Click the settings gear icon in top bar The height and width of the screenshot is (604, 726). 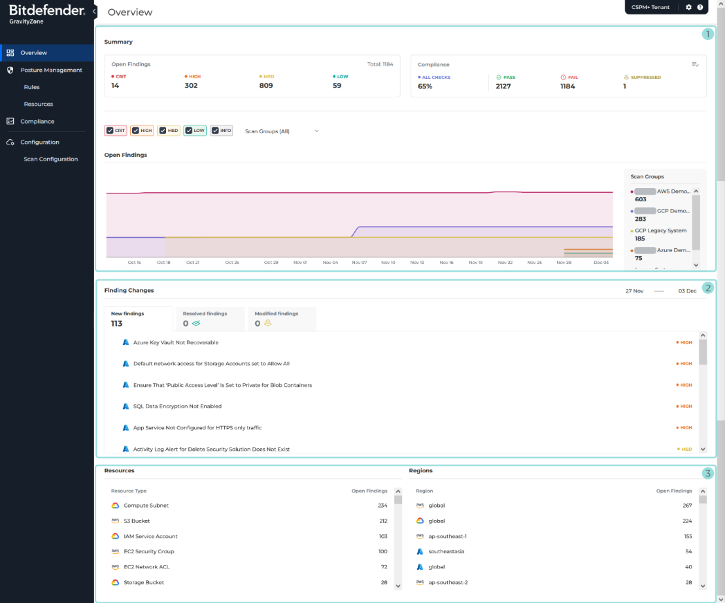(688, 7)
